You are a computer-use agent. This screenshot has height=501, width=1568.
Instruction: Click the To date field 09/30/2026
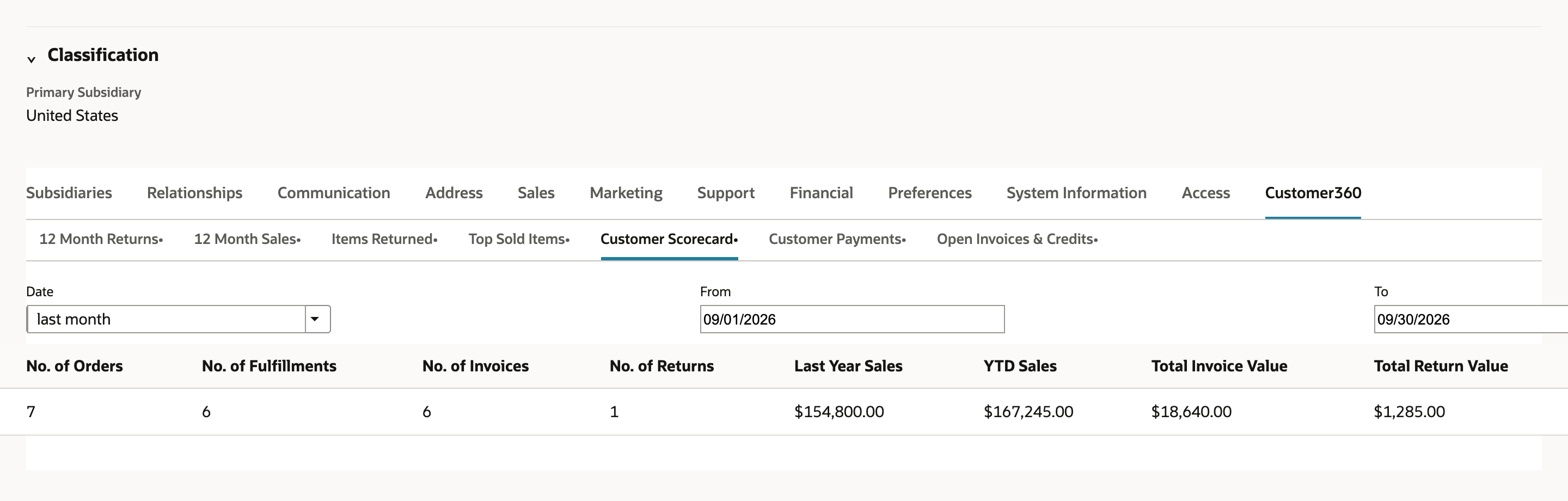1471,319
